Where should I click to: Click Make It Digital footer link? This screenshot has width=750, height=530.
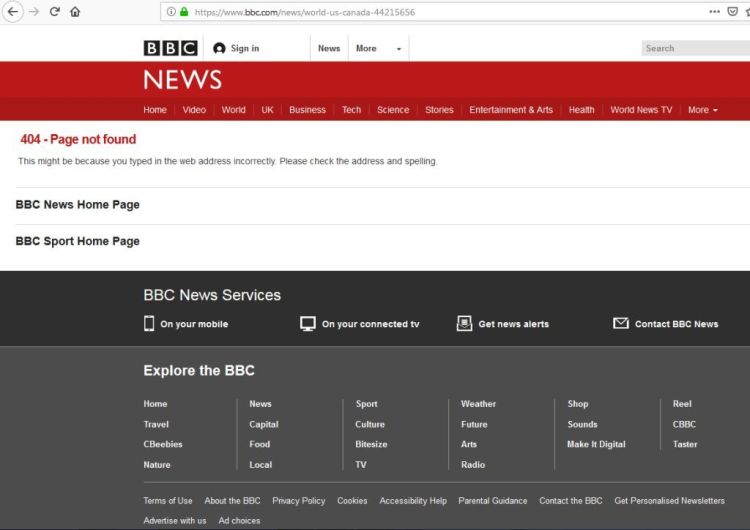pyautogui.click(x=596, y=444)
